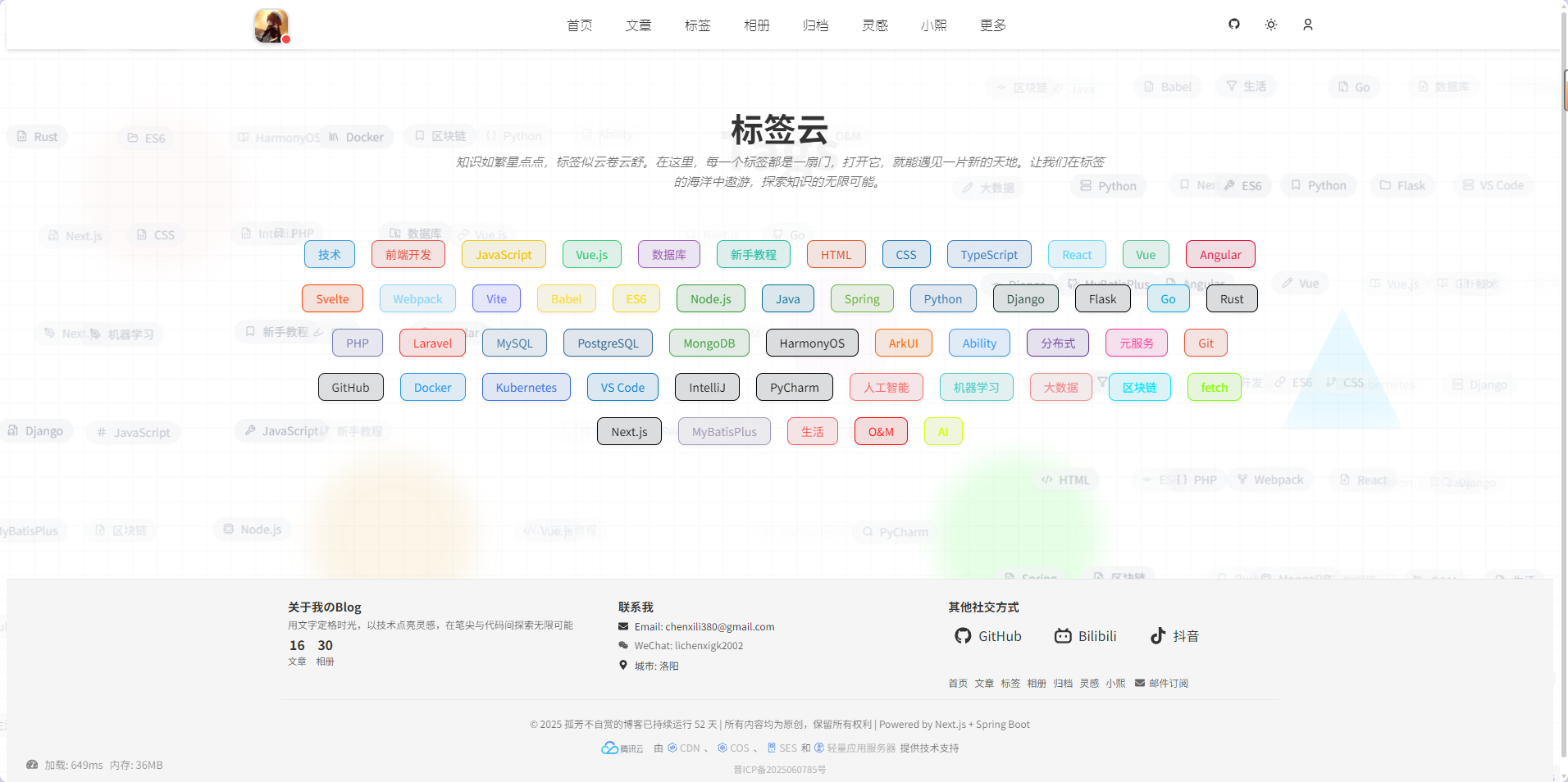This screenshot has width=1568, height=782.
Task: Open the 更多 navigation menu
Action: [993, 25]
